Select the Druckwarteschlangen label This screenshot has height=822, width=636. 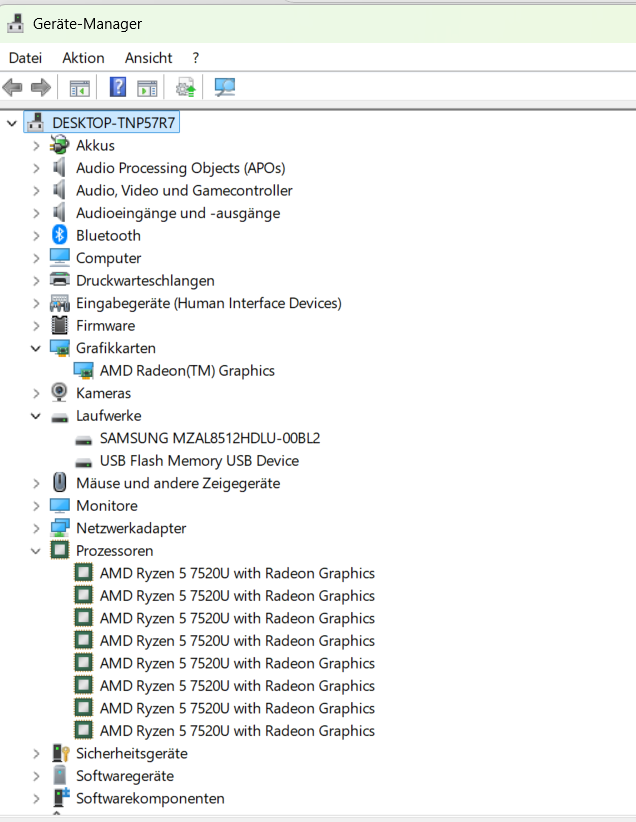[145, 280]
